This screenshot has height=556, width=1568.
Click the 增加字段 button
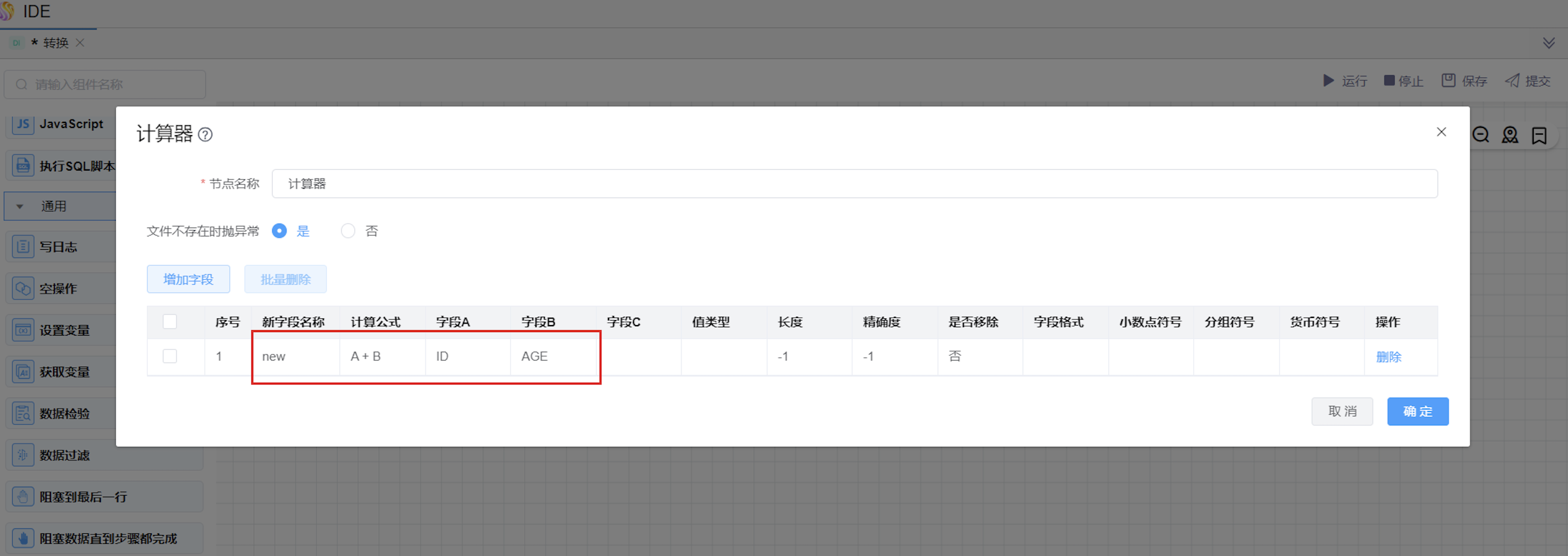click(188, 280)
